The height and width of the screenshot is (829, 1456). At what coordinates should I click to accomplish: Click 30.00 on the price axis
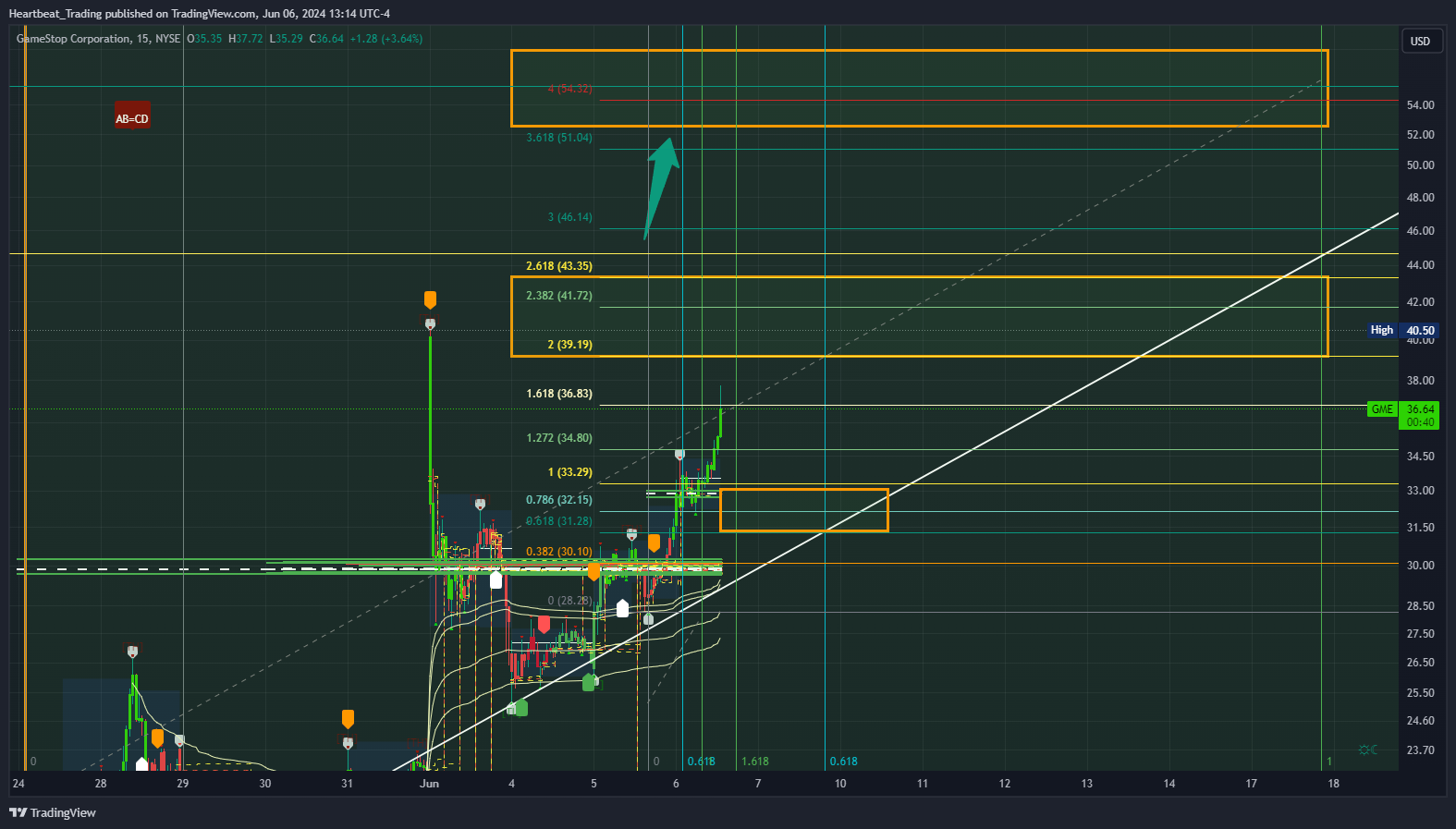click(1421, 566)
